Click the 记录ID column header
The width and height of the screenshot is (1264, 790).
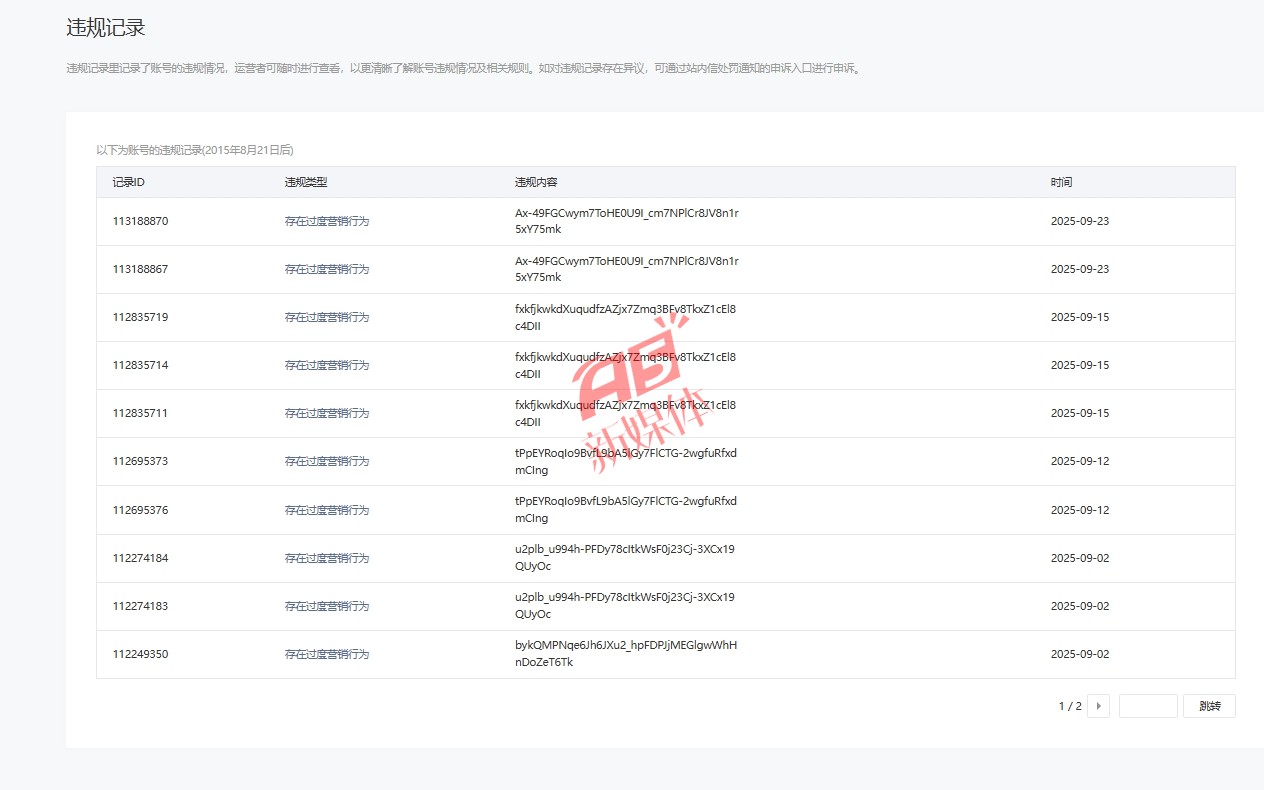[x=129, y=182]
